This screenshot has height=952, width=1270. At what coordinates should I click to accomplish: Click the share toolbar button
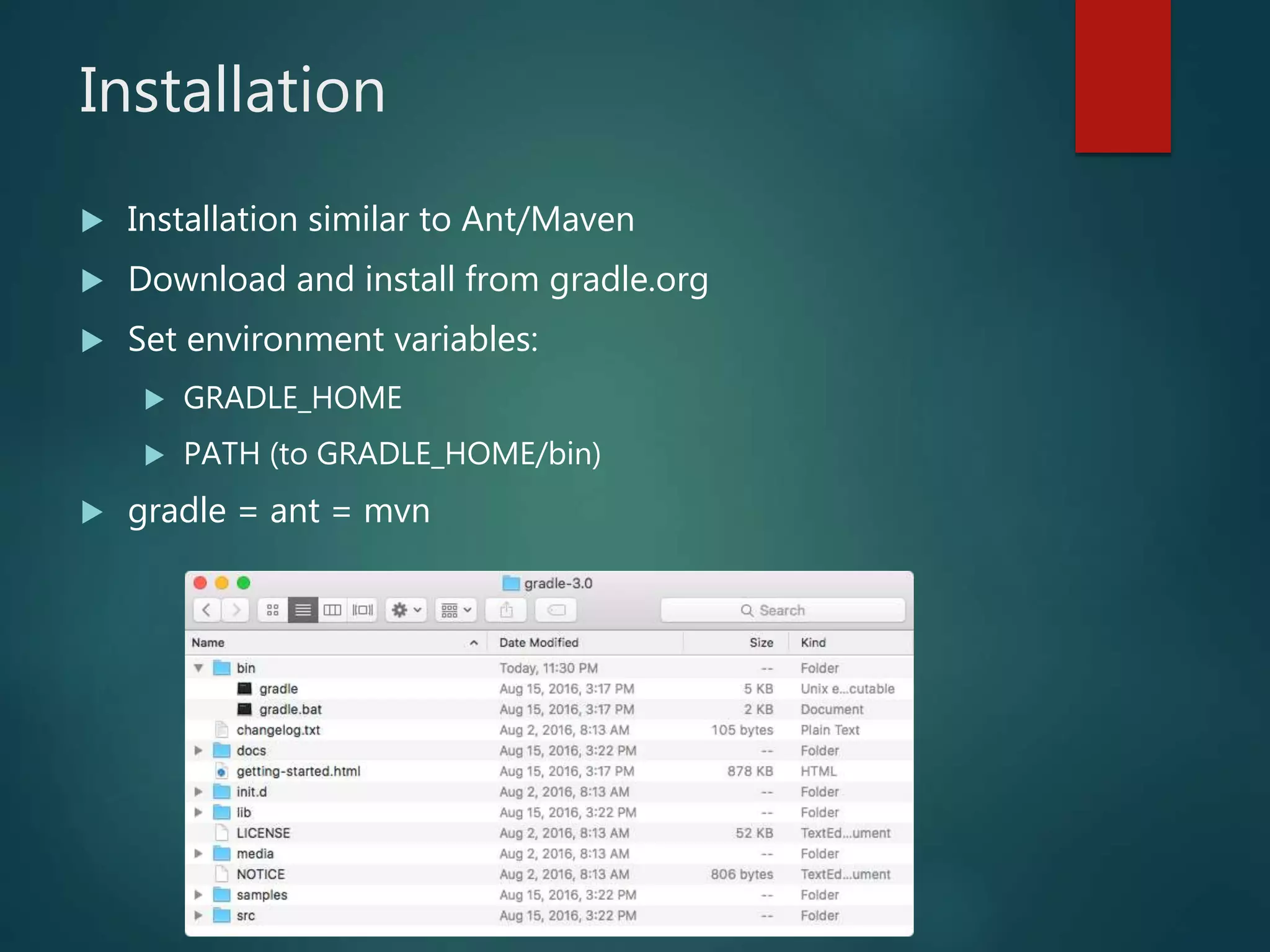coord(506,610)
